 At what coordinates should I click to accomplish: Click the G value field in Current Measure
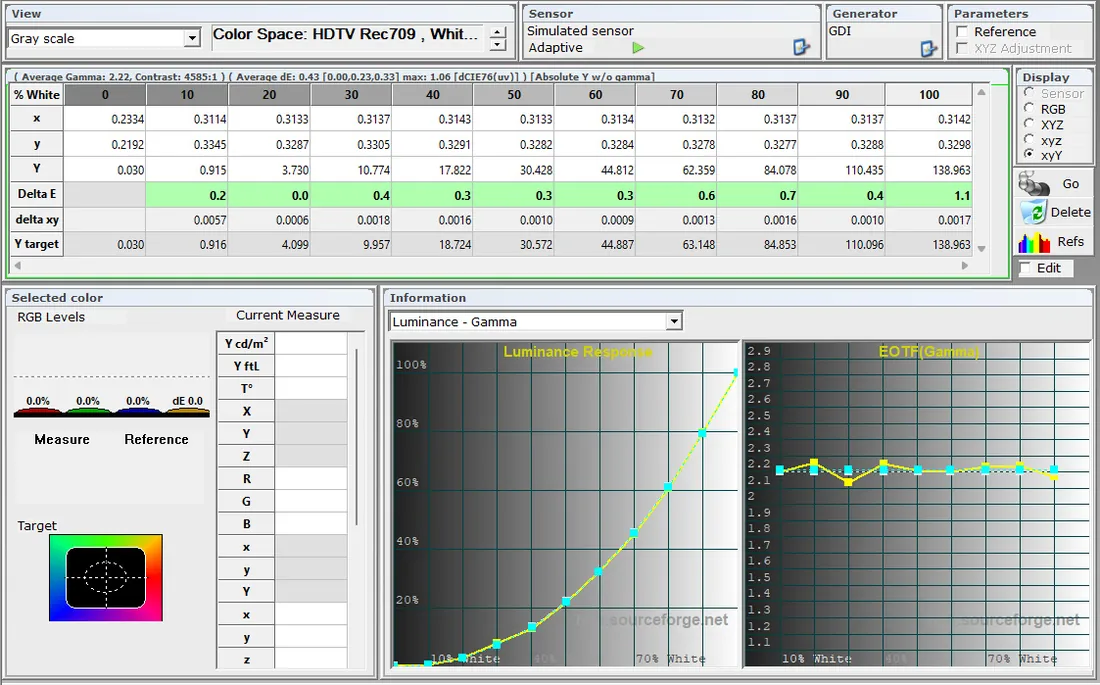(x=311, y=501)
